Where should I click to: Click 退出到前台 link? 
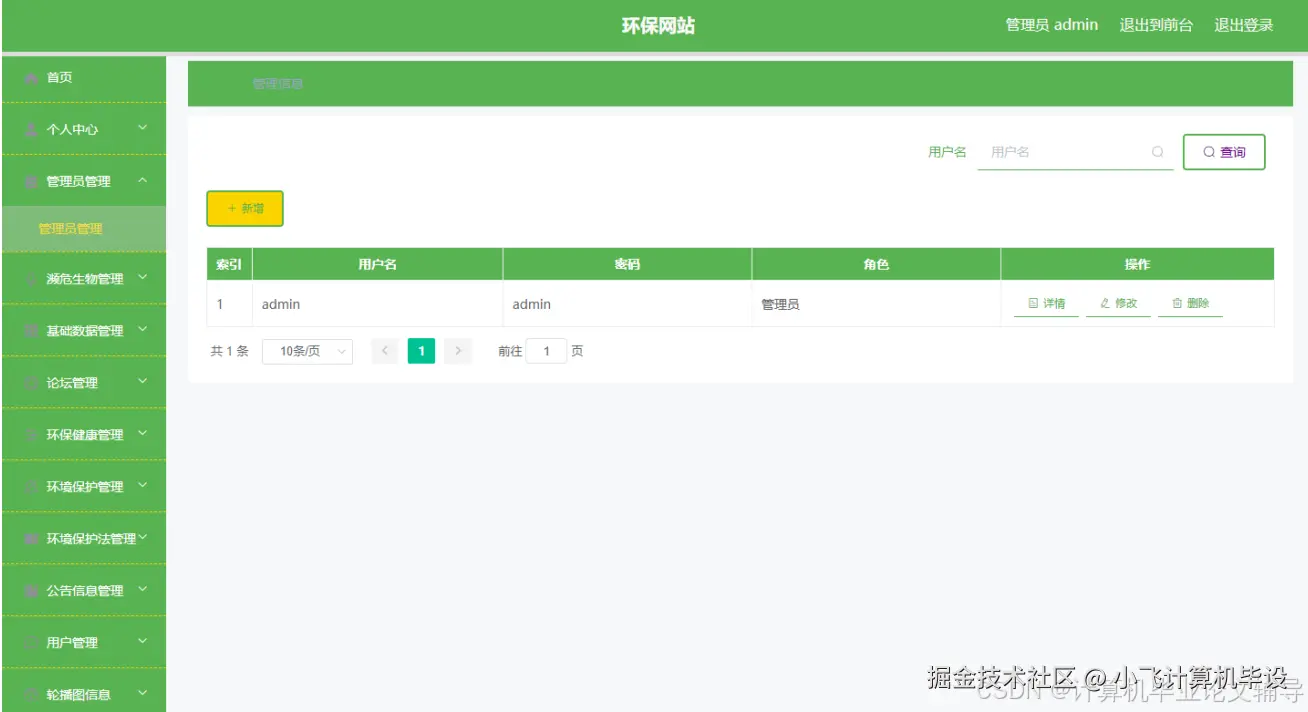click(1155, 25)
